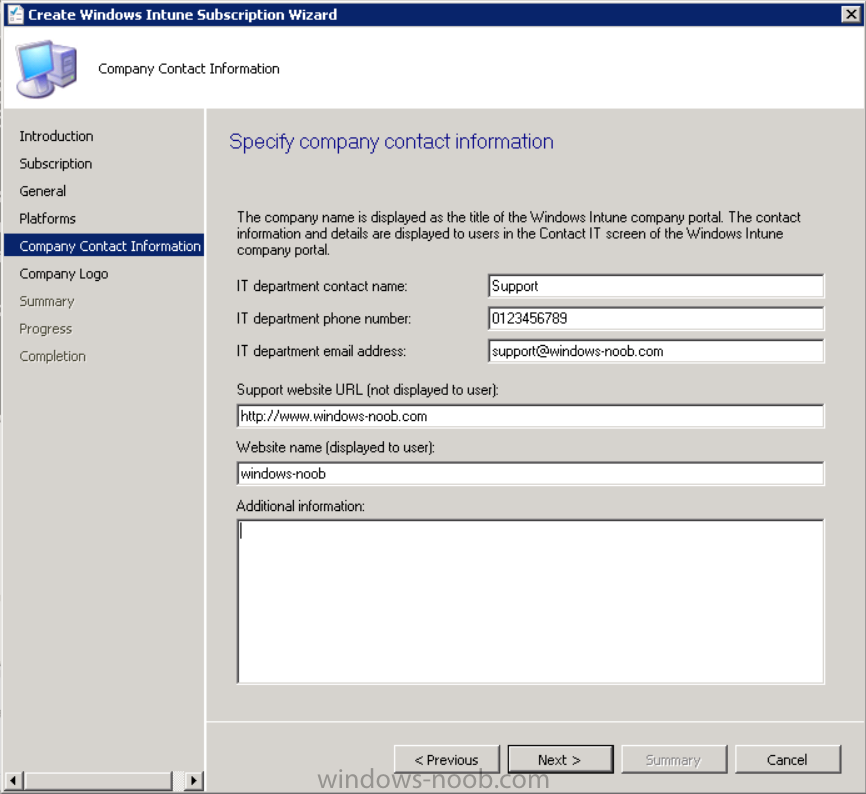Open the Company Logo step

(x=64, y=274)
